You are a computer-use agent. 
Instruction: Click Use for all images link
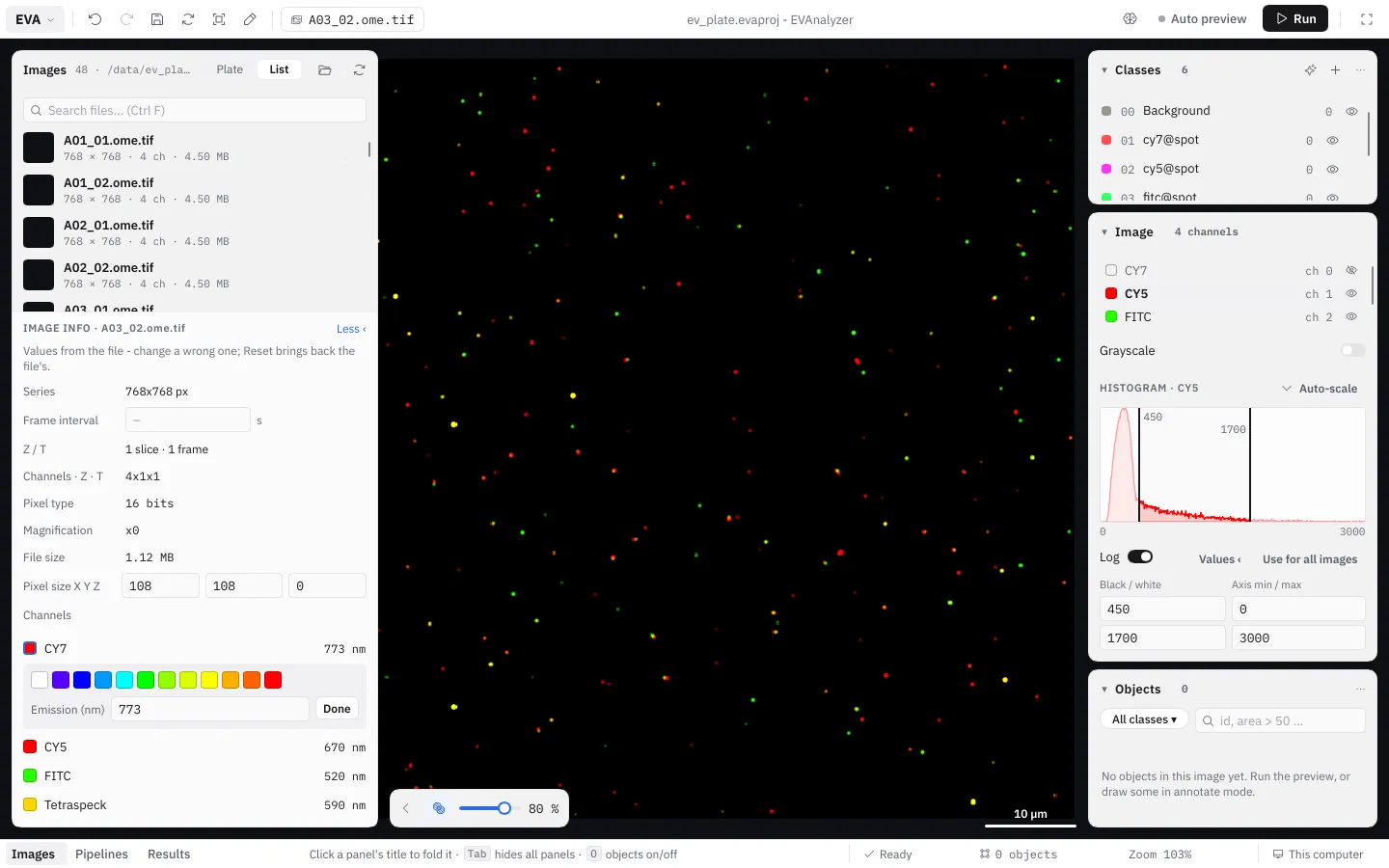pos(1310,559)
